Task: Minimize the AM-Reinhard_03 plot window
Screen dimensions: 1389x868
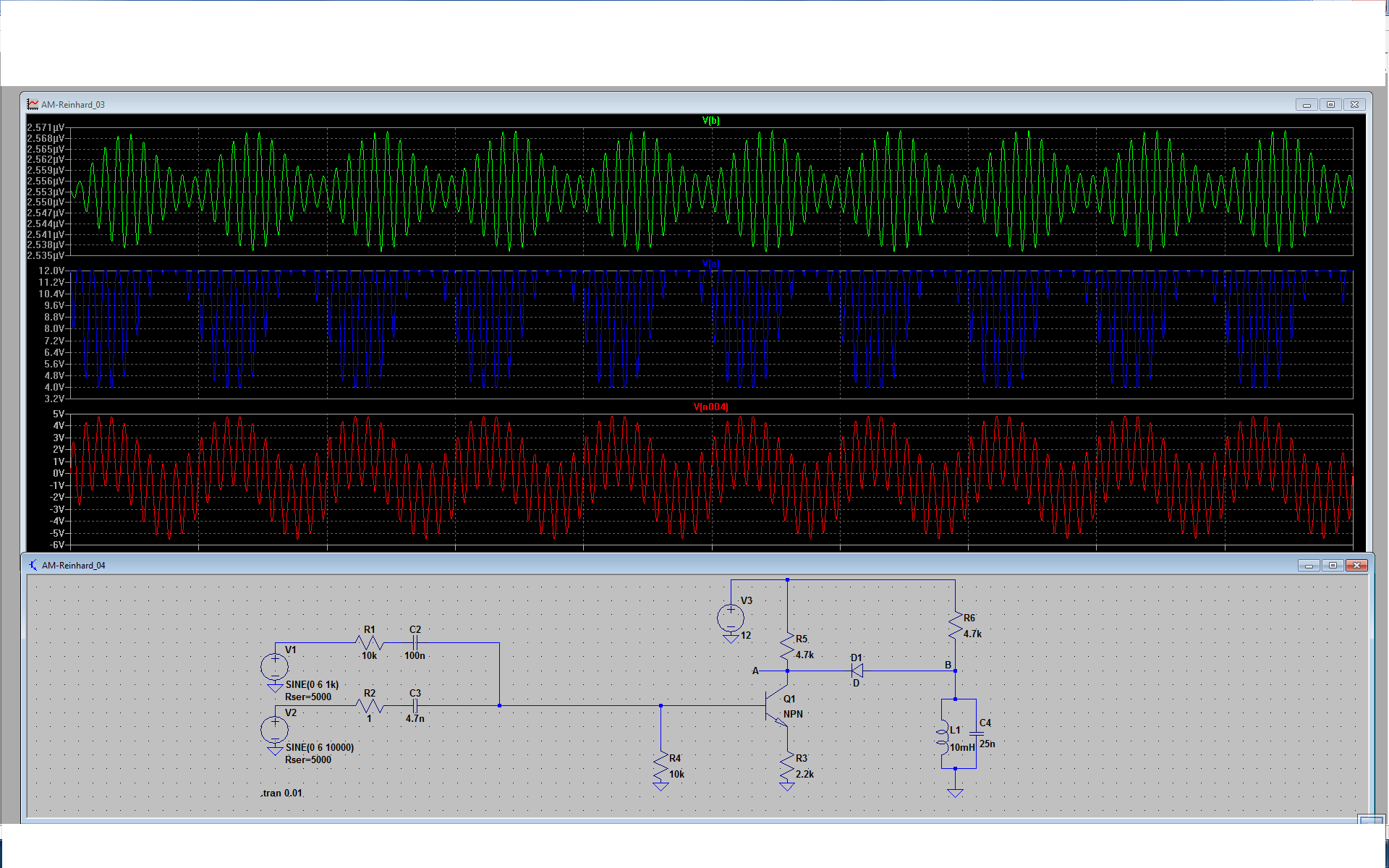Action: tap(1307, 105)
